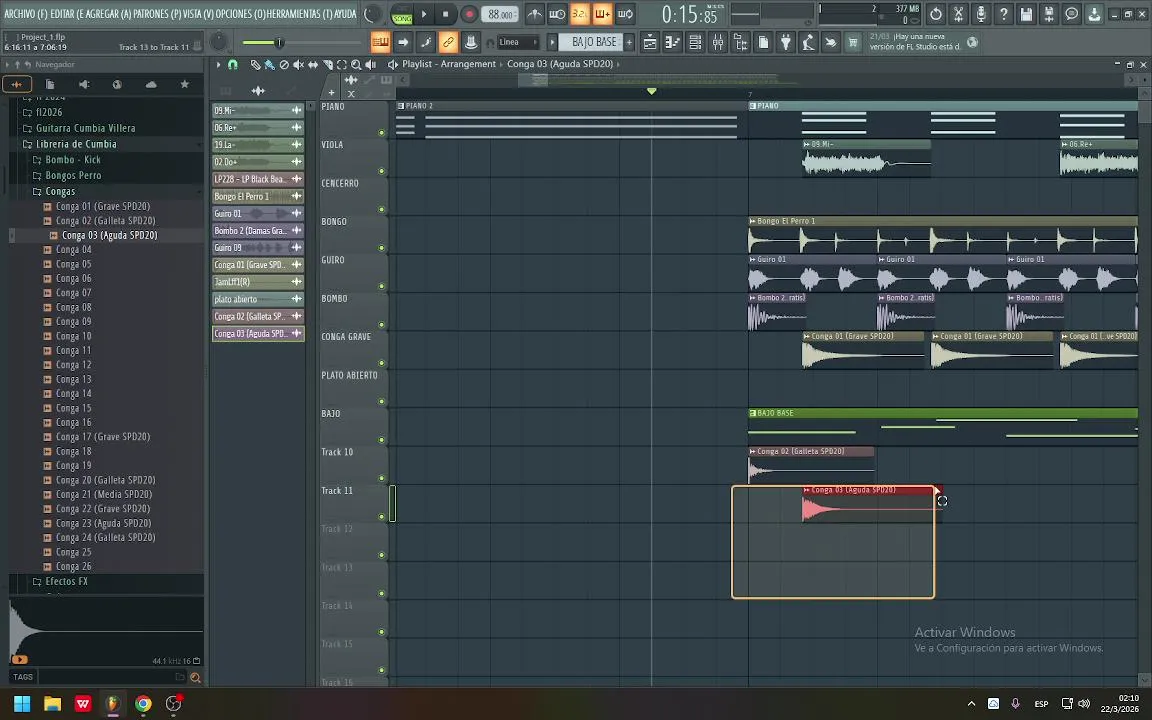Click the browser search magnifier icon
The image size is (1152, 720).
tap(195, 677)
